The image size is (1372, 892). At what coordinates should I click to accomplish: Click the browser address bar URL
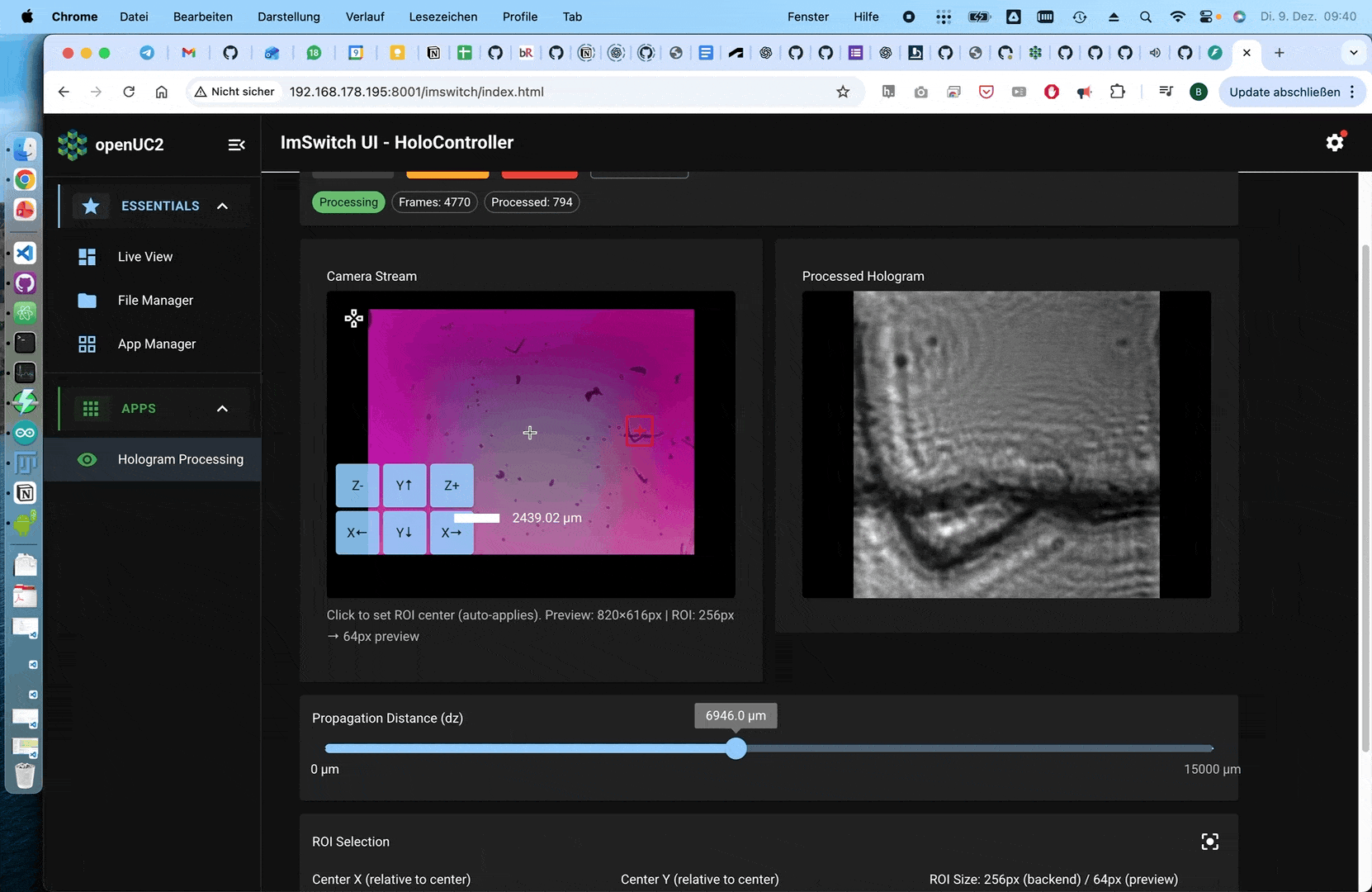(x=416, y=92)
